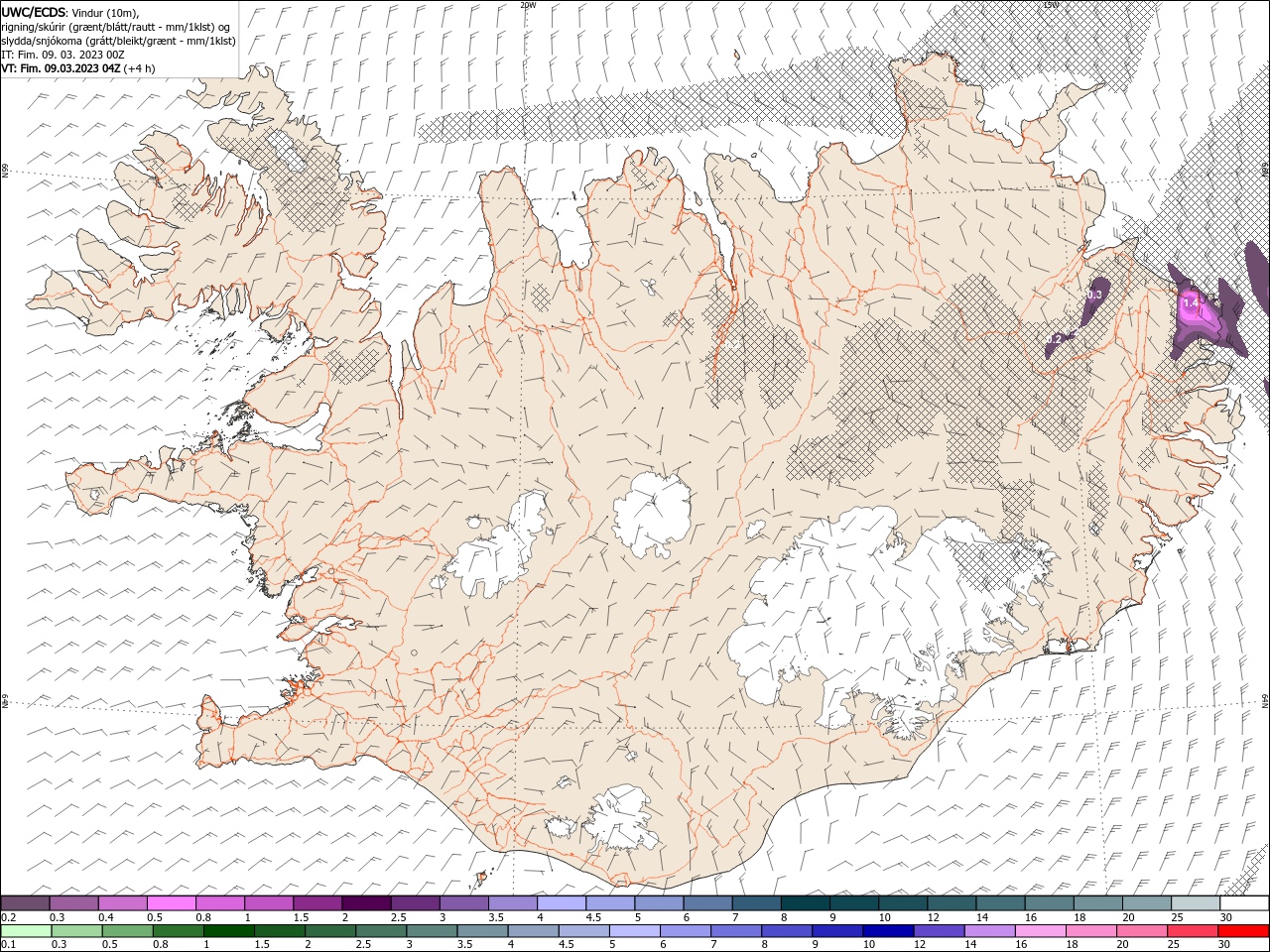Pick the pink rain swatch starting at 18
Image resolution: width=1270 pixels, height=952 pixels.
coord(1091,930)
